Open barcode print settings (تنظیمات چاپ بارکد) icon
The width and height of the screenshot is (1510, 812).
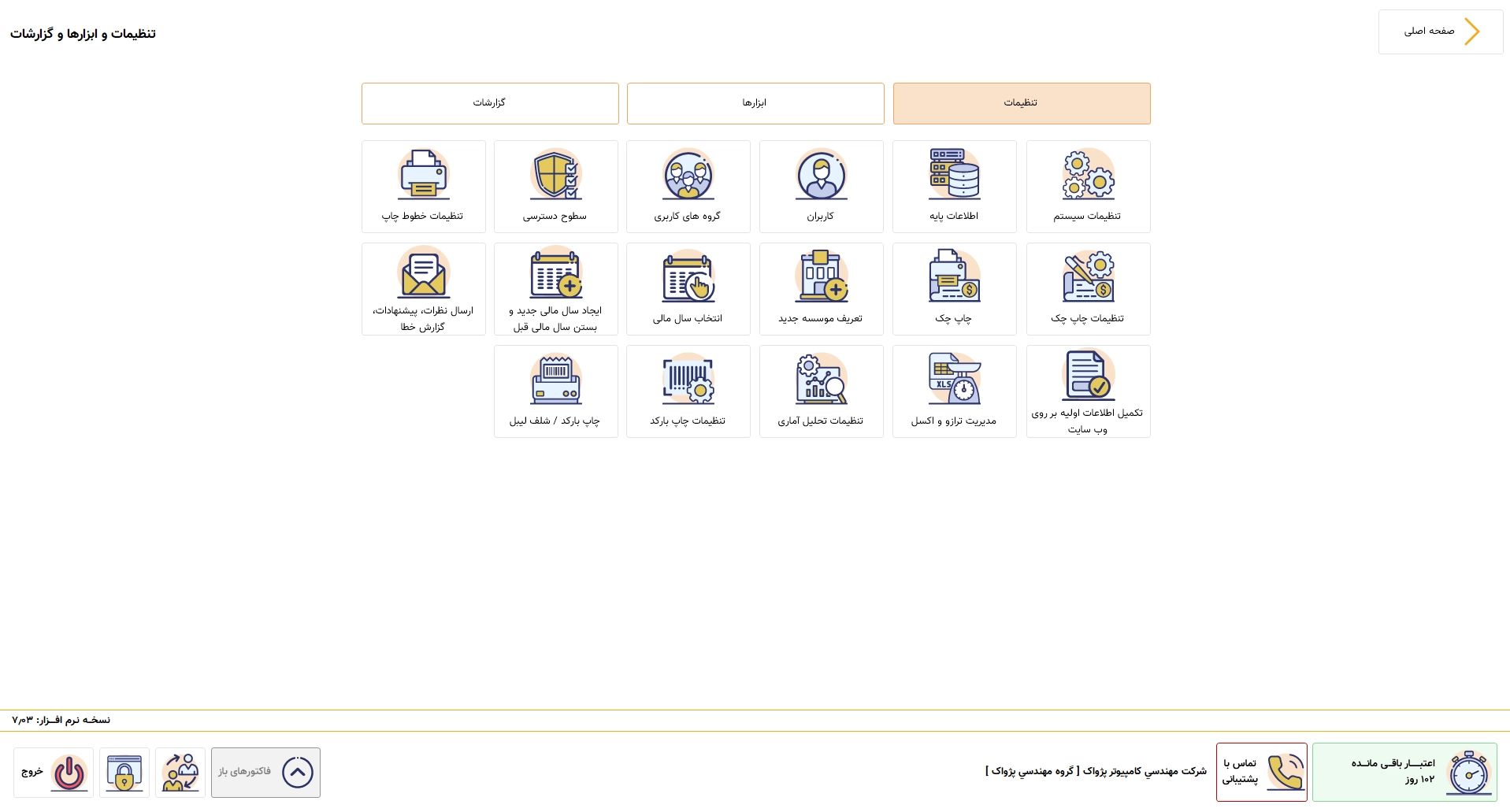pos(688,379)
